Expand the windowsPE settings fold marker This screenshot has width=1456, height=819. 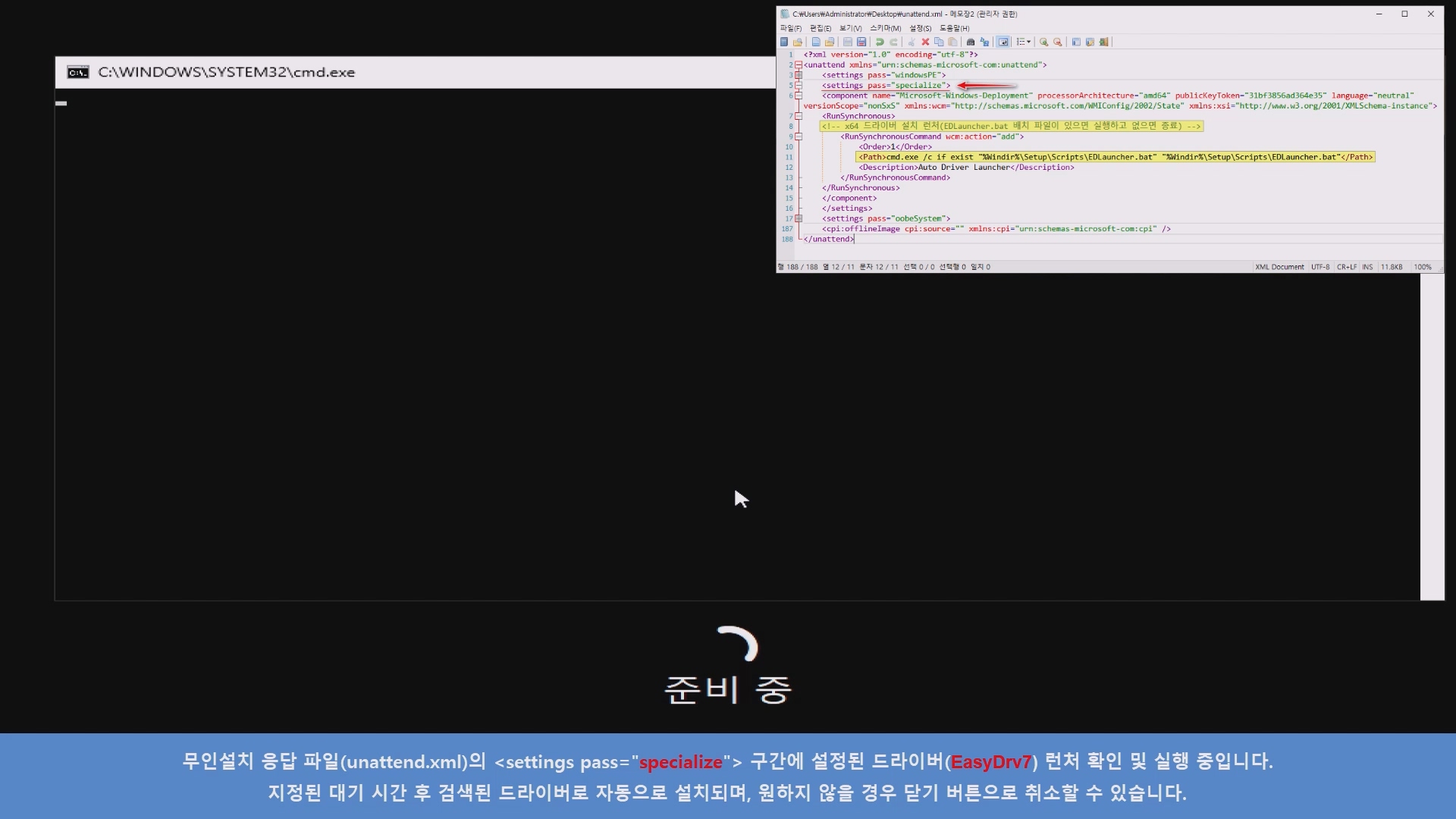(799, 75)
